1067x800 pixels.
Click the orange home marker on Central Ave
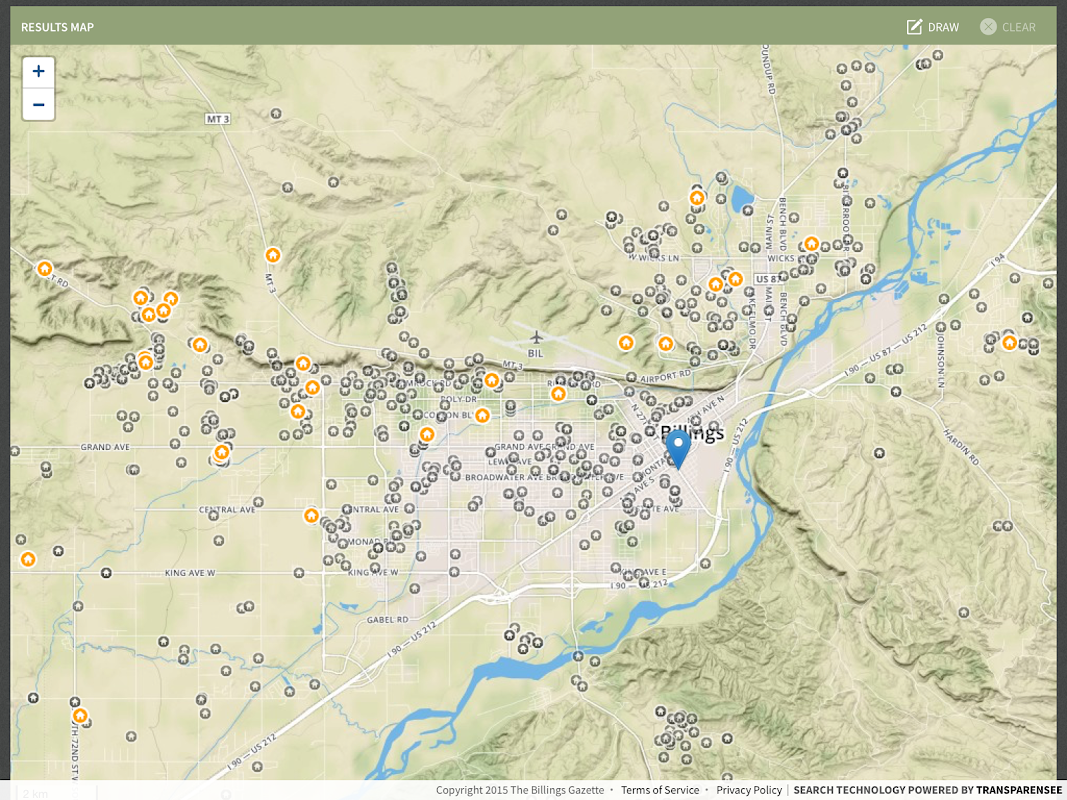coord(311,515)
